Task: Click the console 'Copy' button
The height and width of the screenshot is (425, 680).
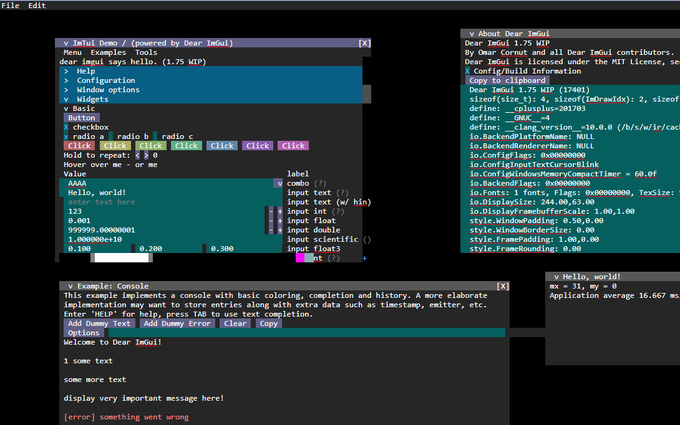Action: tap(269, 324)
